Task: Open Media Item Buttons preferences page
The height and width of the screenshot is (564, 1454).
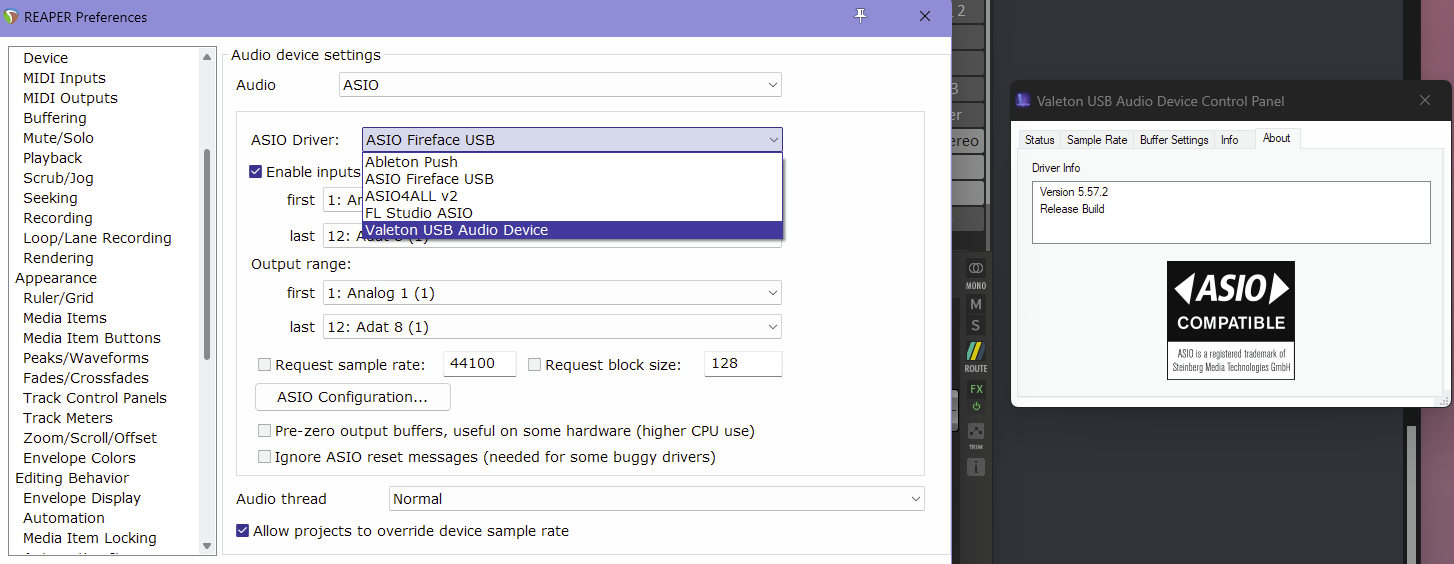Action: 92,338
